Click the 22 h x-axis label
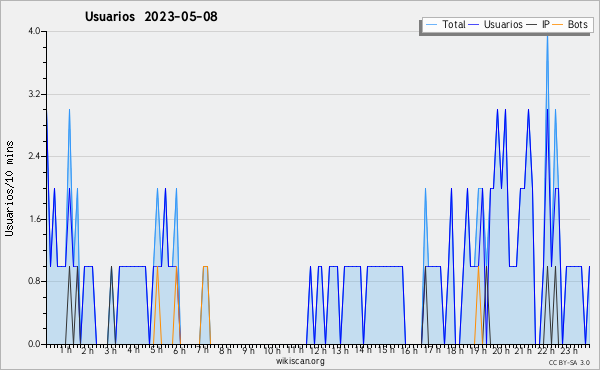Image resolution: width=600 pixels, height=370 pixels. pos(546,350)
